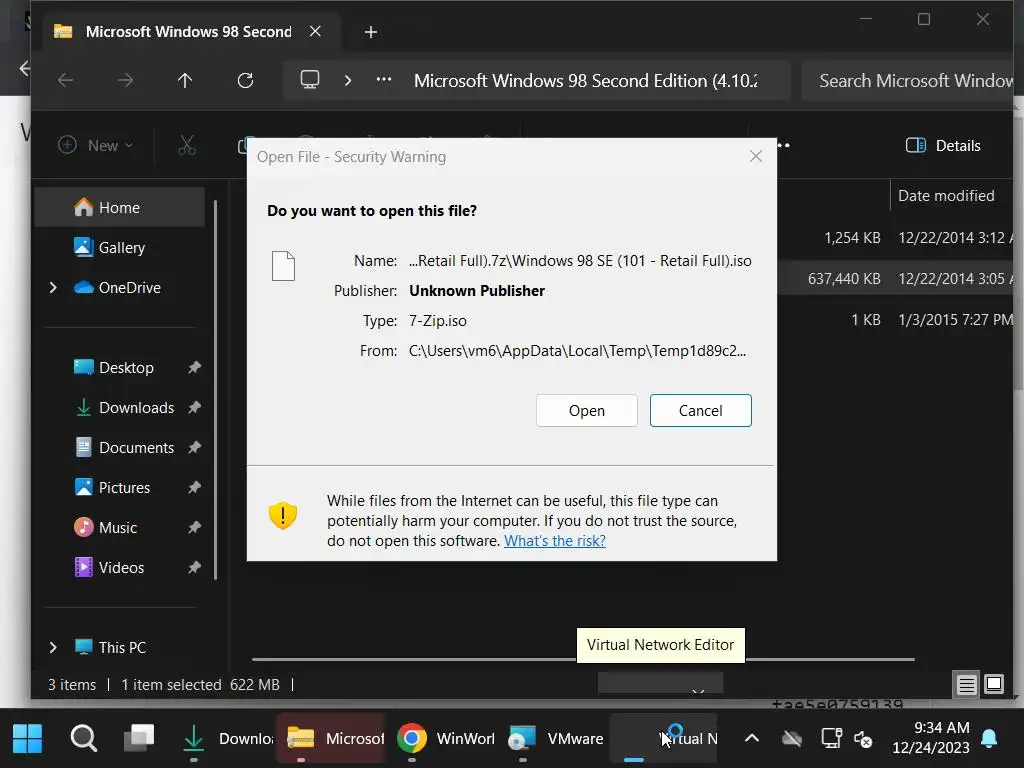Image resolution: width=1024 pixels, height=768 pixels.
Task: Switch to details list view
Action: [966, 684]
